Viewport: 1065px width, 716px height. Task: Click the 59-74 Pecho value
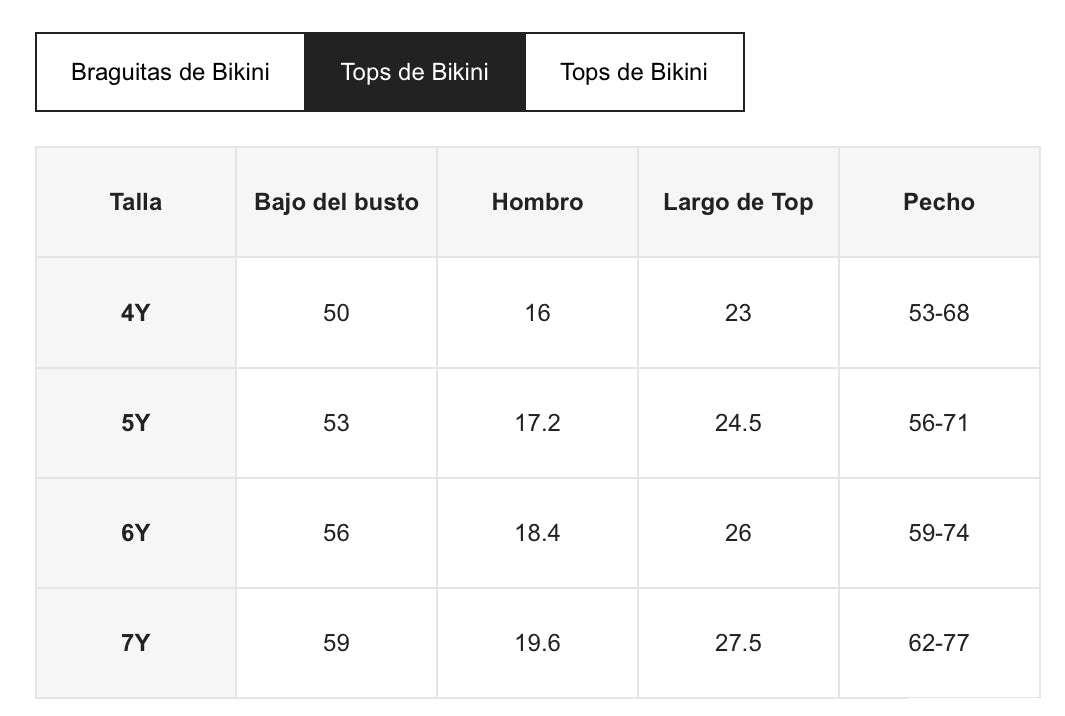click(x=939, y=533)
